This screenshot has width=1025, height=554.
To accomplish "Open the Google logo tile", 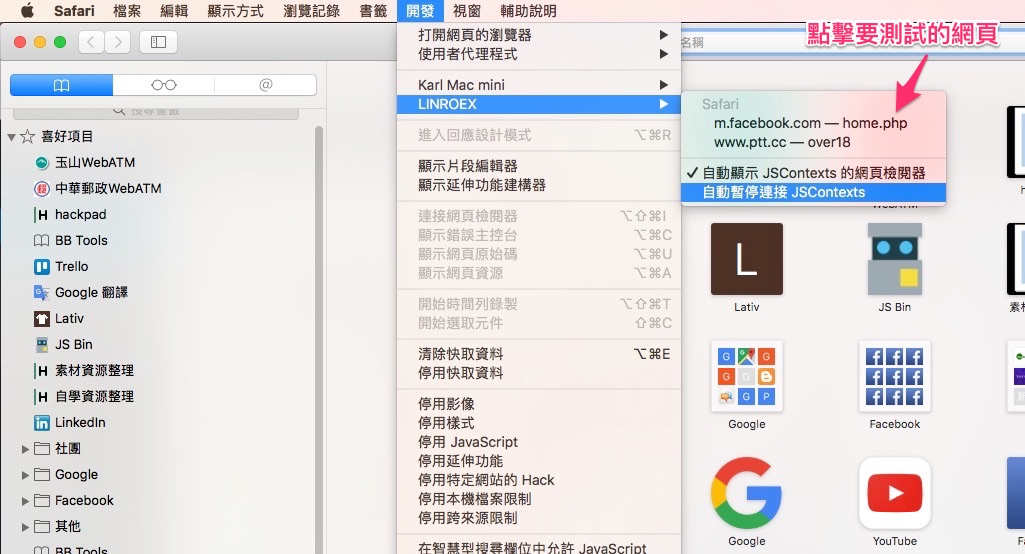I will click(x=747, y=493).
